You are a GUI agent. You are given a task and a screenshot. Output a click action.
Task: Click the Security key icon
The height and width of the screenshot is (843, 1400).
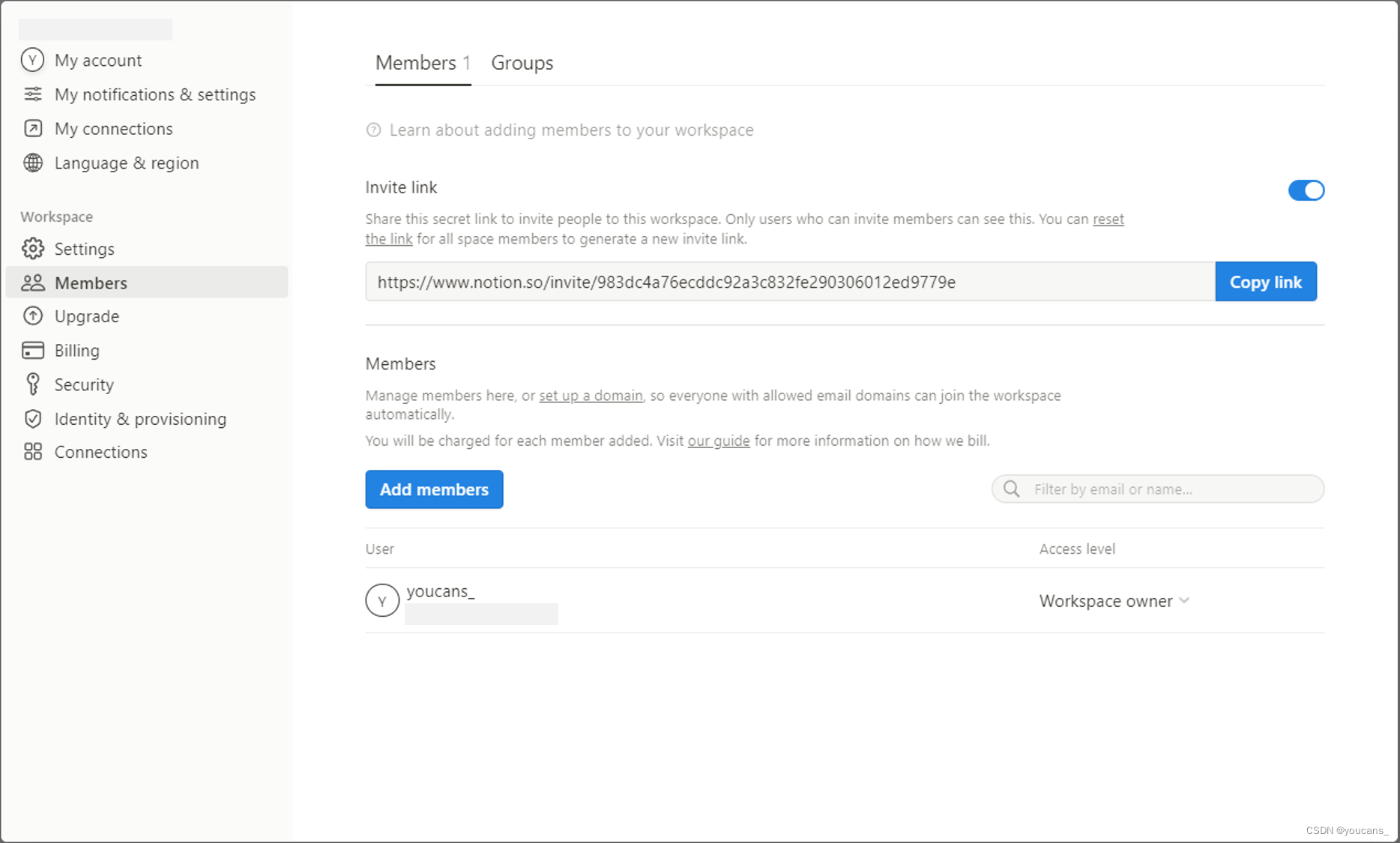32,384
